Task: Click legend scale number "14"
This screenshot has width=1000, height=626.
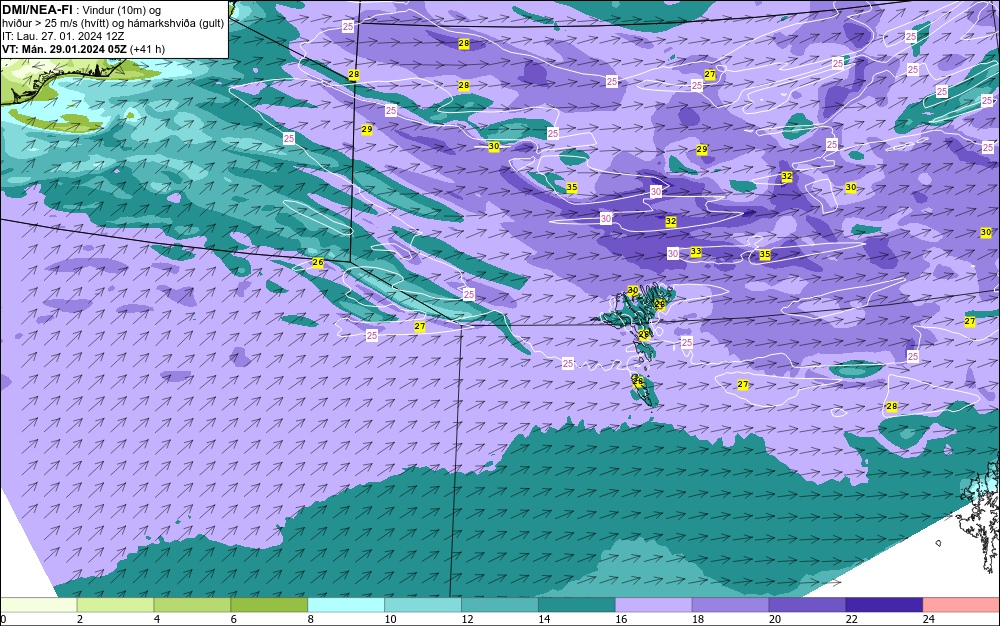Action: 544,619
